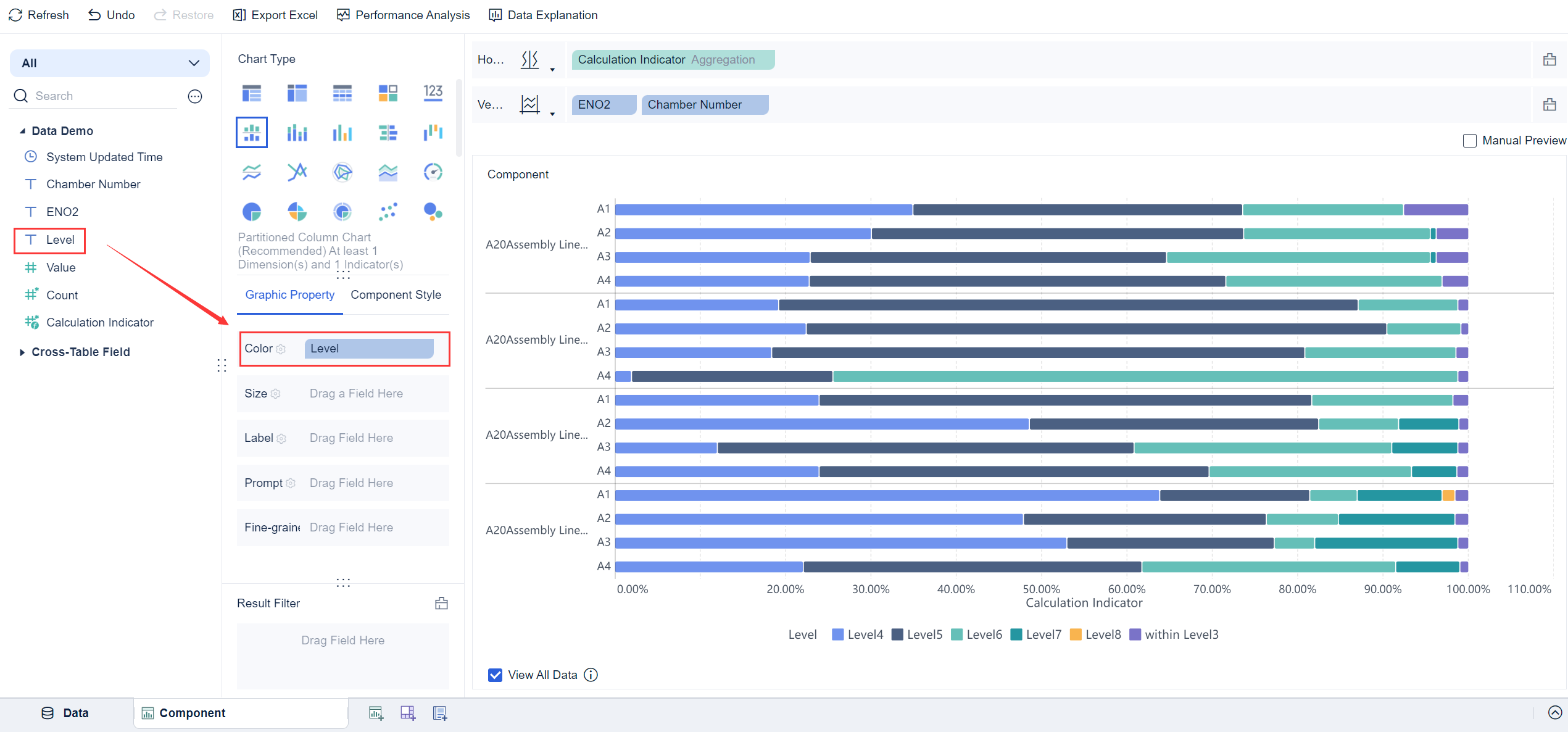Select the scatter plot chart icon
The height and width of the screenshot is (732, 1568).
click(x=388, y=212)
